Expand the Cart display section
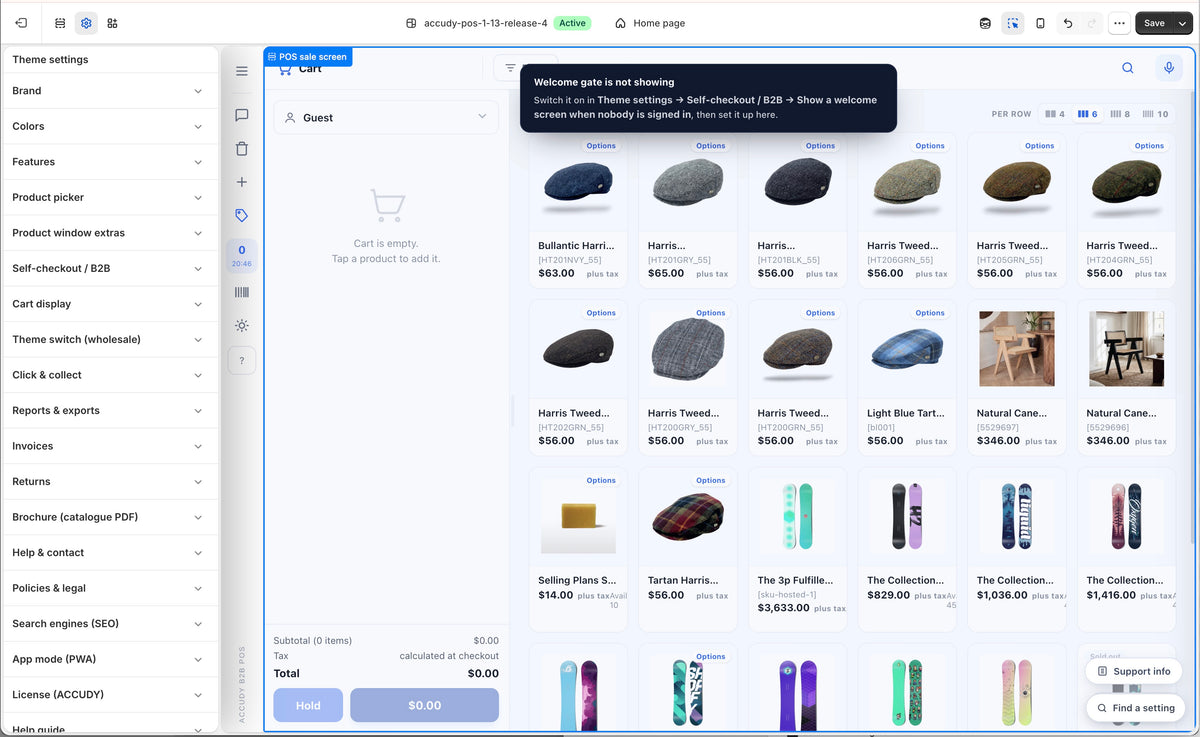Image resolution: width=1200 pixels, height=737 pixels. tap(108, 304)
